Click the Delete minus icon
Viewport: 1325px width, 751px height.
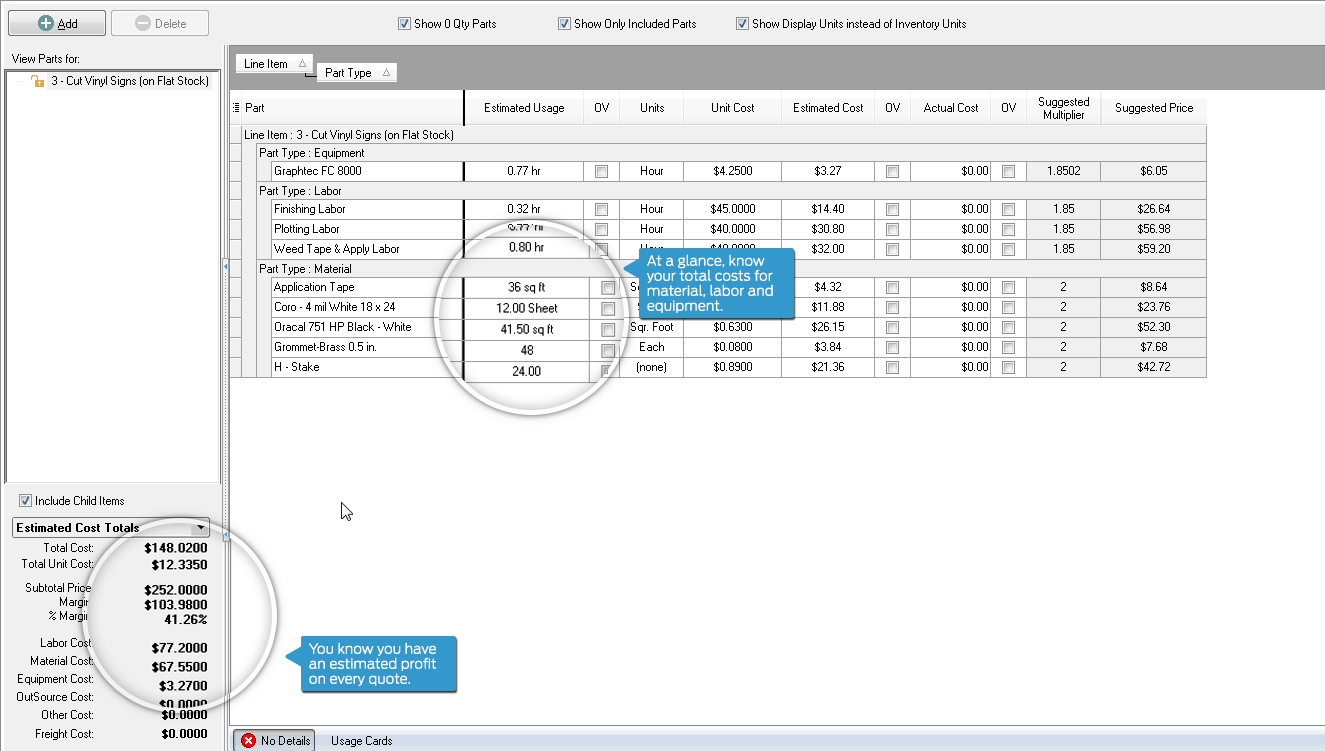[x=143, y=23]
